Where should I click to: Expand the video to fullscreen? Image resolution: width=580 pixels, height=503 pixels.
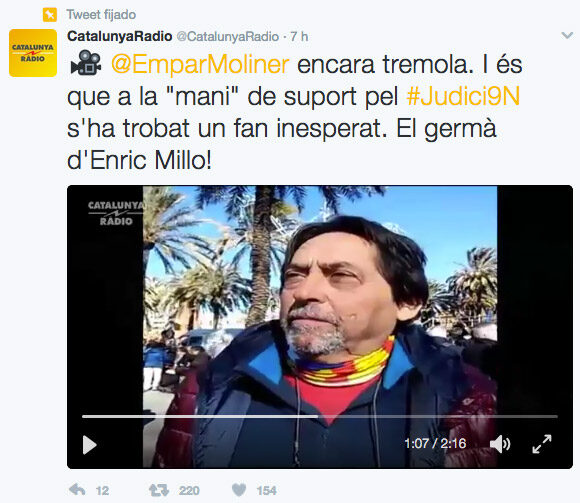pos(542,444)
